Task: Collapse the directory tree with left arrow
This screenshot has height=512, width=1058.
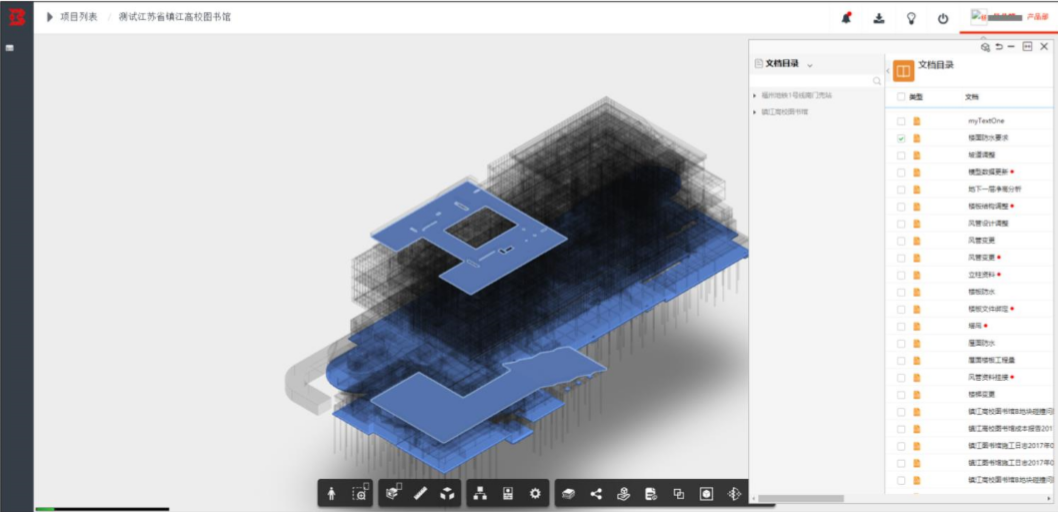Action: tap(887, 71)
